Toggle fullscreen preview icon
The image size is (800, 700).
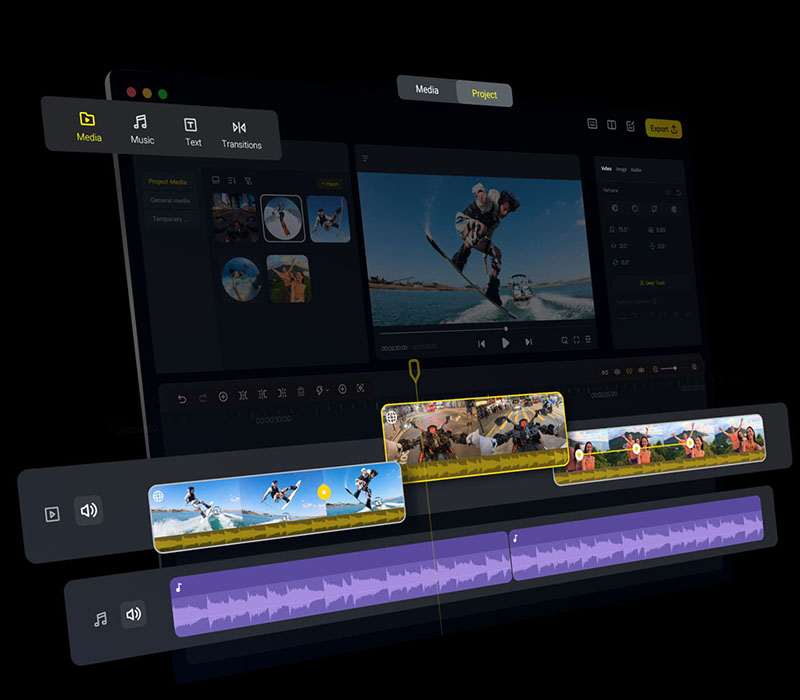(576, 340)
